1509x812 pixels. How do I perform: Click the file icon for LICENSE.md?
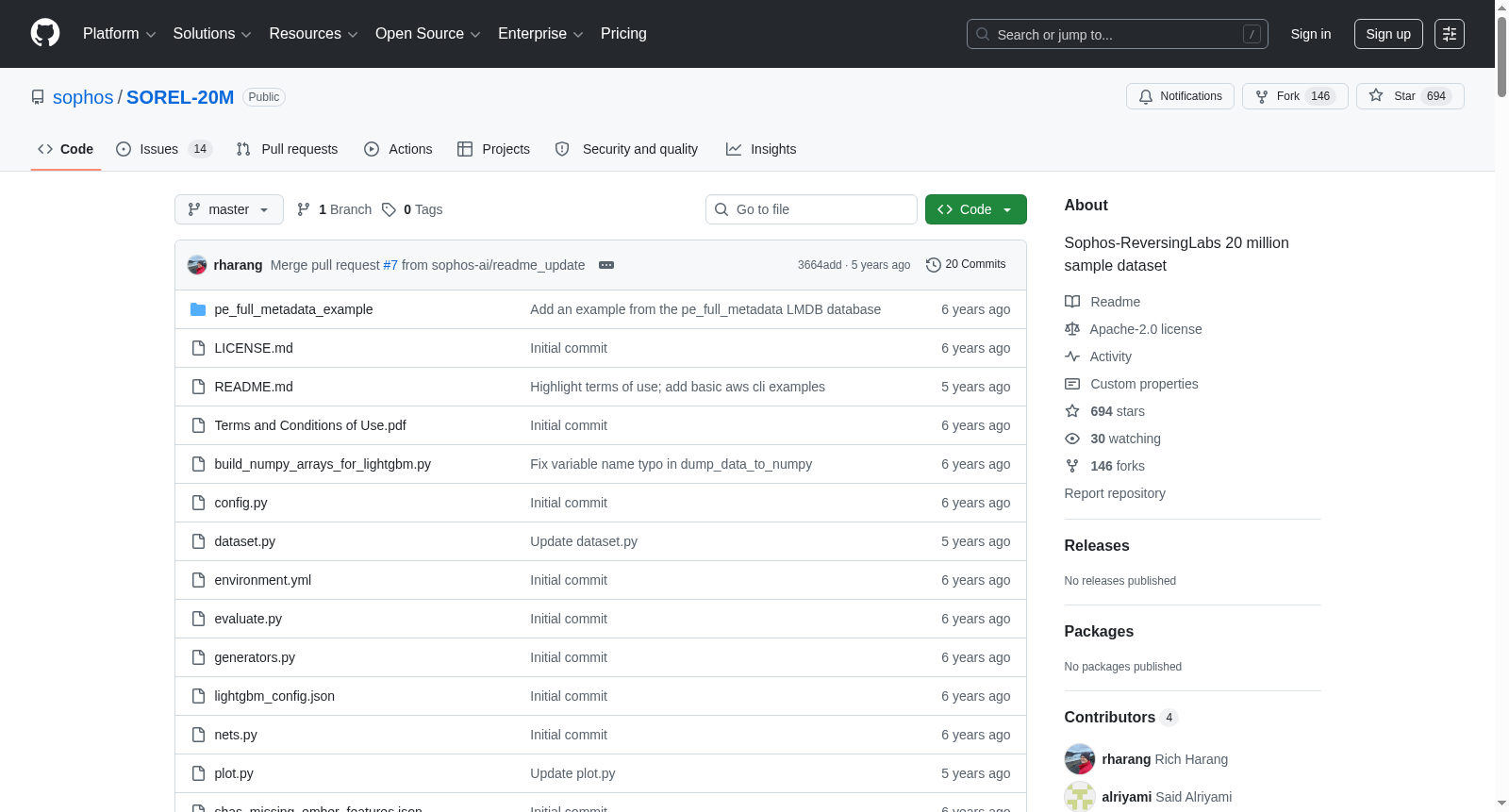198,348
